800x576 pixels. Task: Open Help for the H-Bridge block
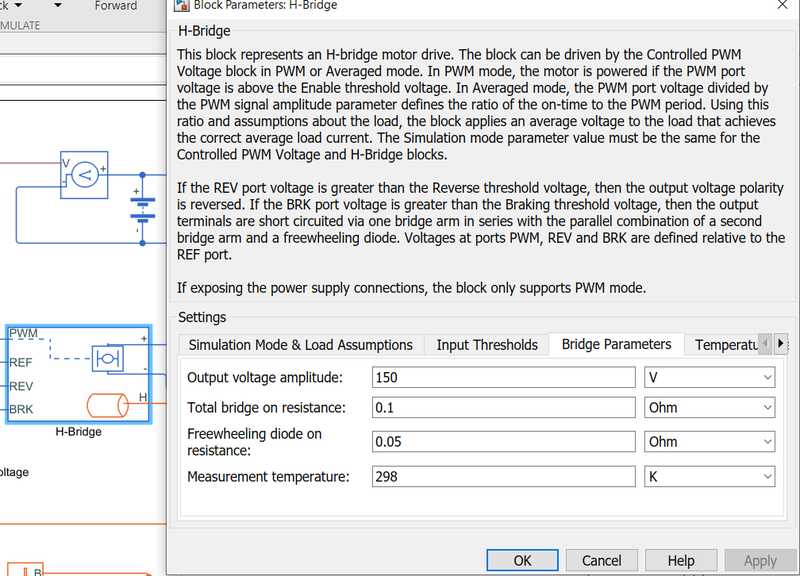(681, 560)
